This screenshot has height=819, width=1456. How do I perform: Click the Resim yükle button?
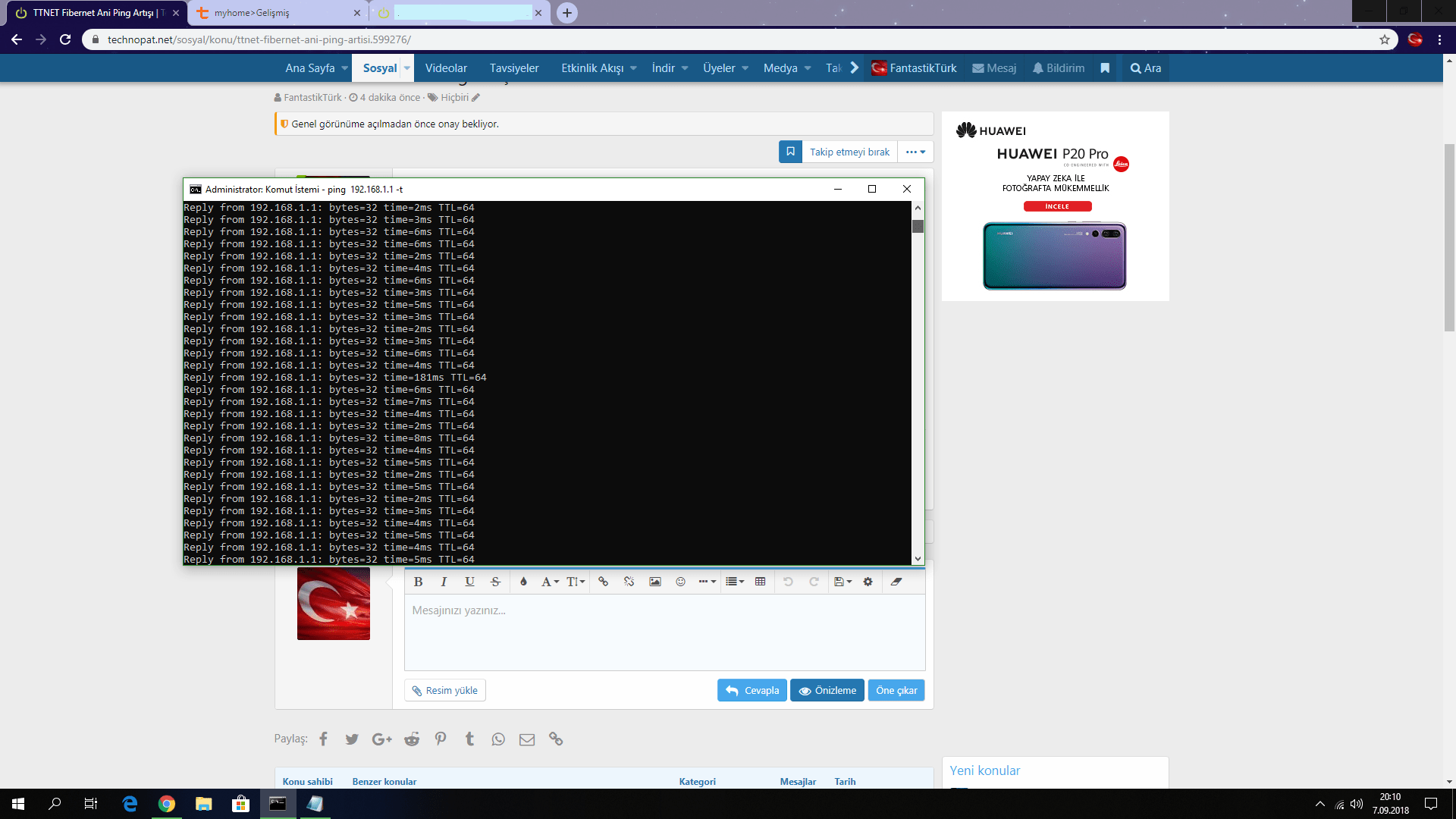[x=445, y=690]
